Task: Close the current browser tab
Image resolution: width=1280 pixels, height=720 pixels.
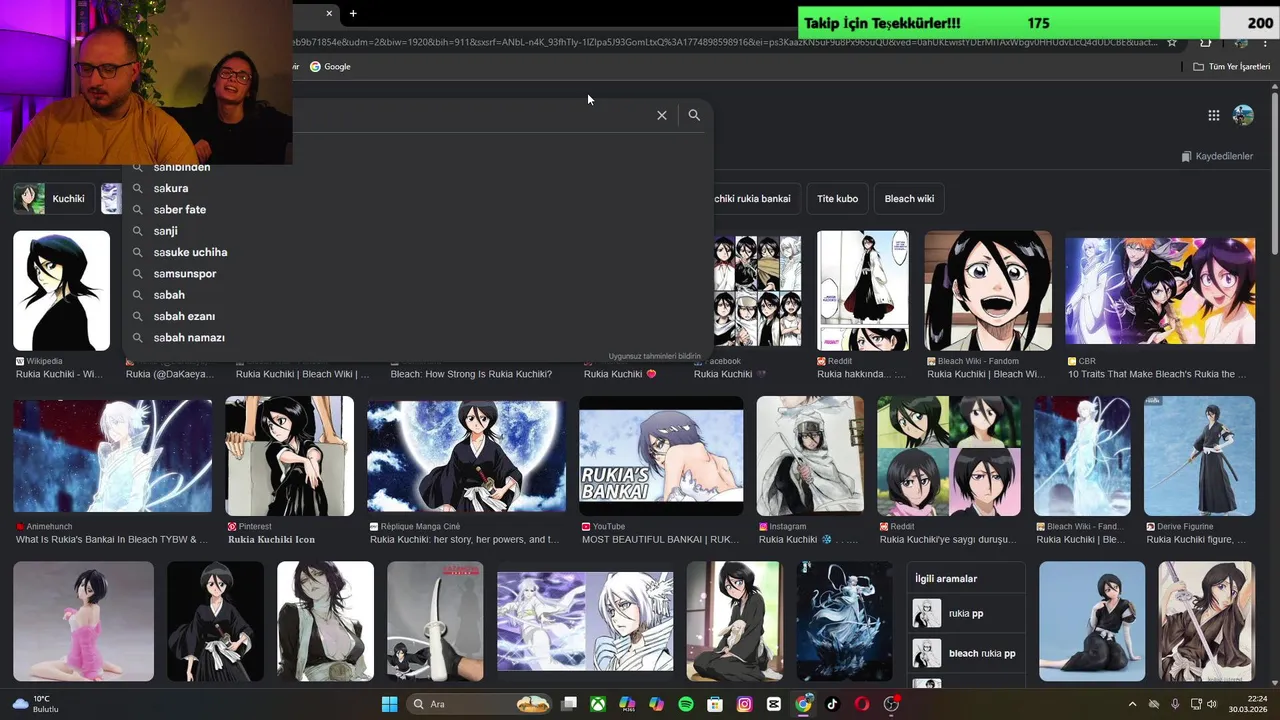Action: [x=329, y=13]
